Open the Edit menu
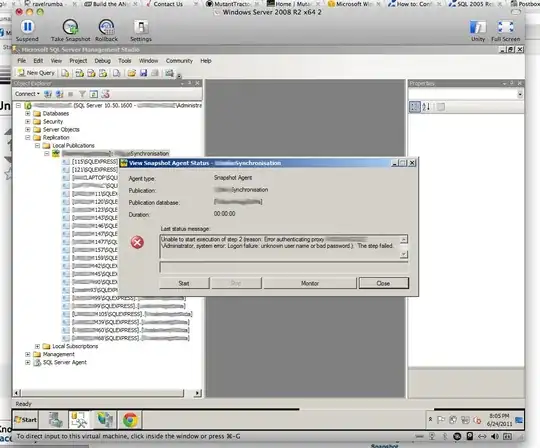The width and height of the screenshot is (540, 448). pos(38,61)
